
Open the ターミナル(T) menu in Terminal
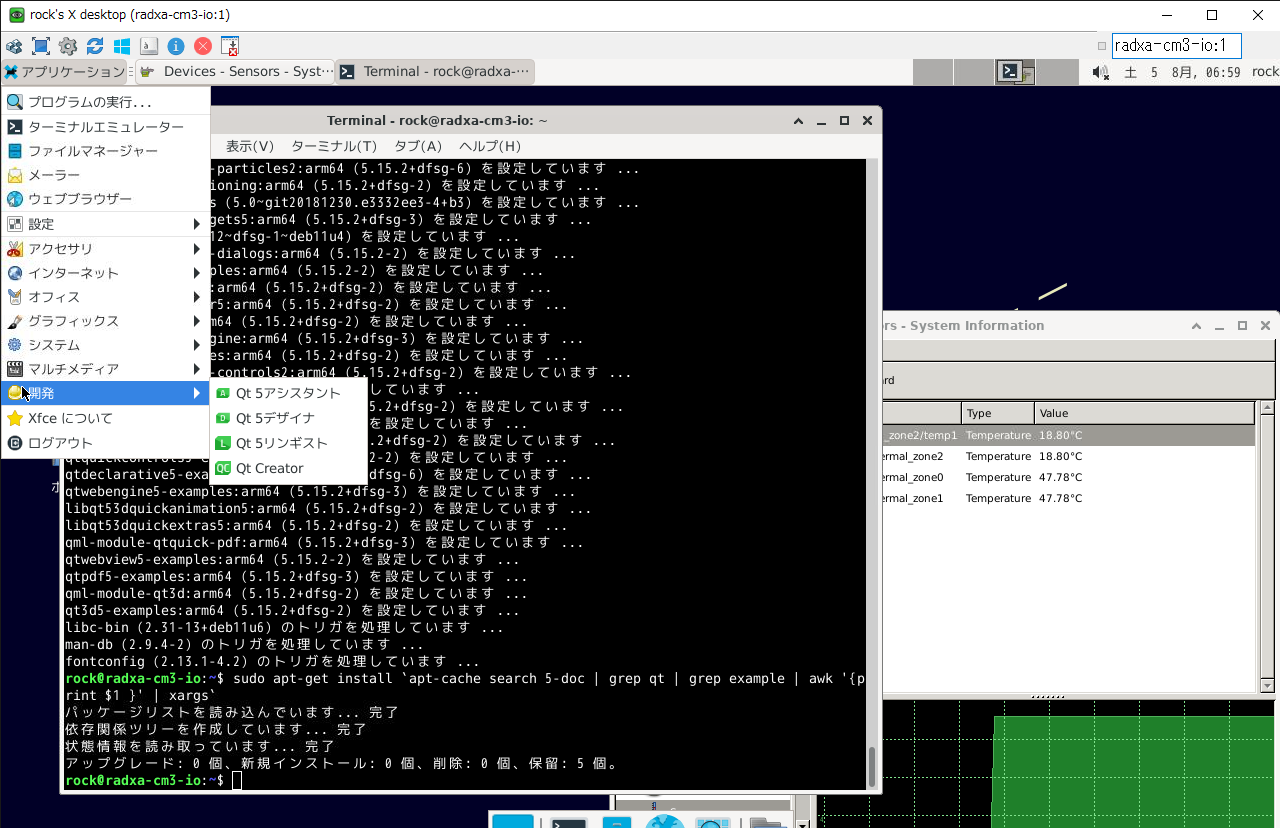tap(334, 146)
